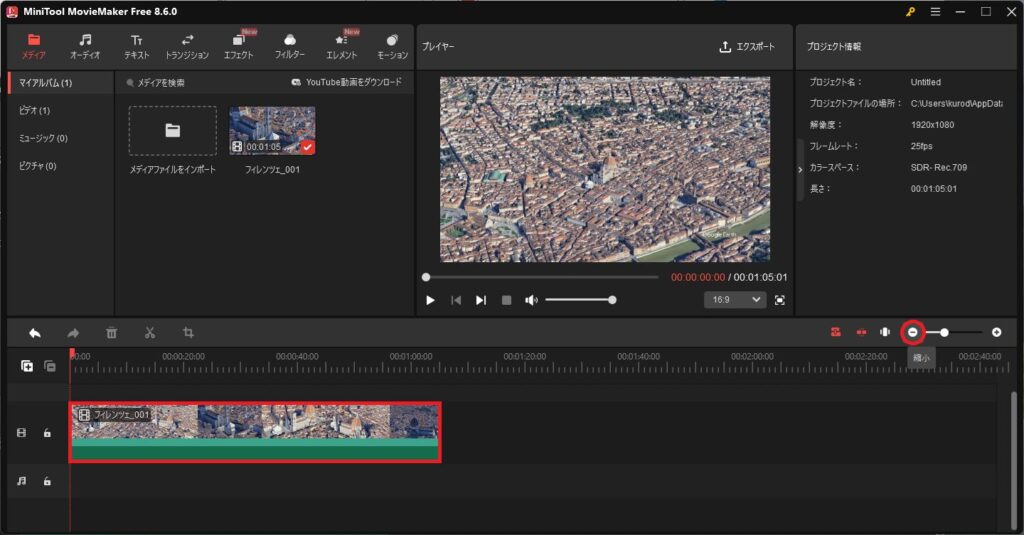1024x535 pixels.
Task: Select the フィレンツェ_001 media thumbnail
Action: click(272, 131)
